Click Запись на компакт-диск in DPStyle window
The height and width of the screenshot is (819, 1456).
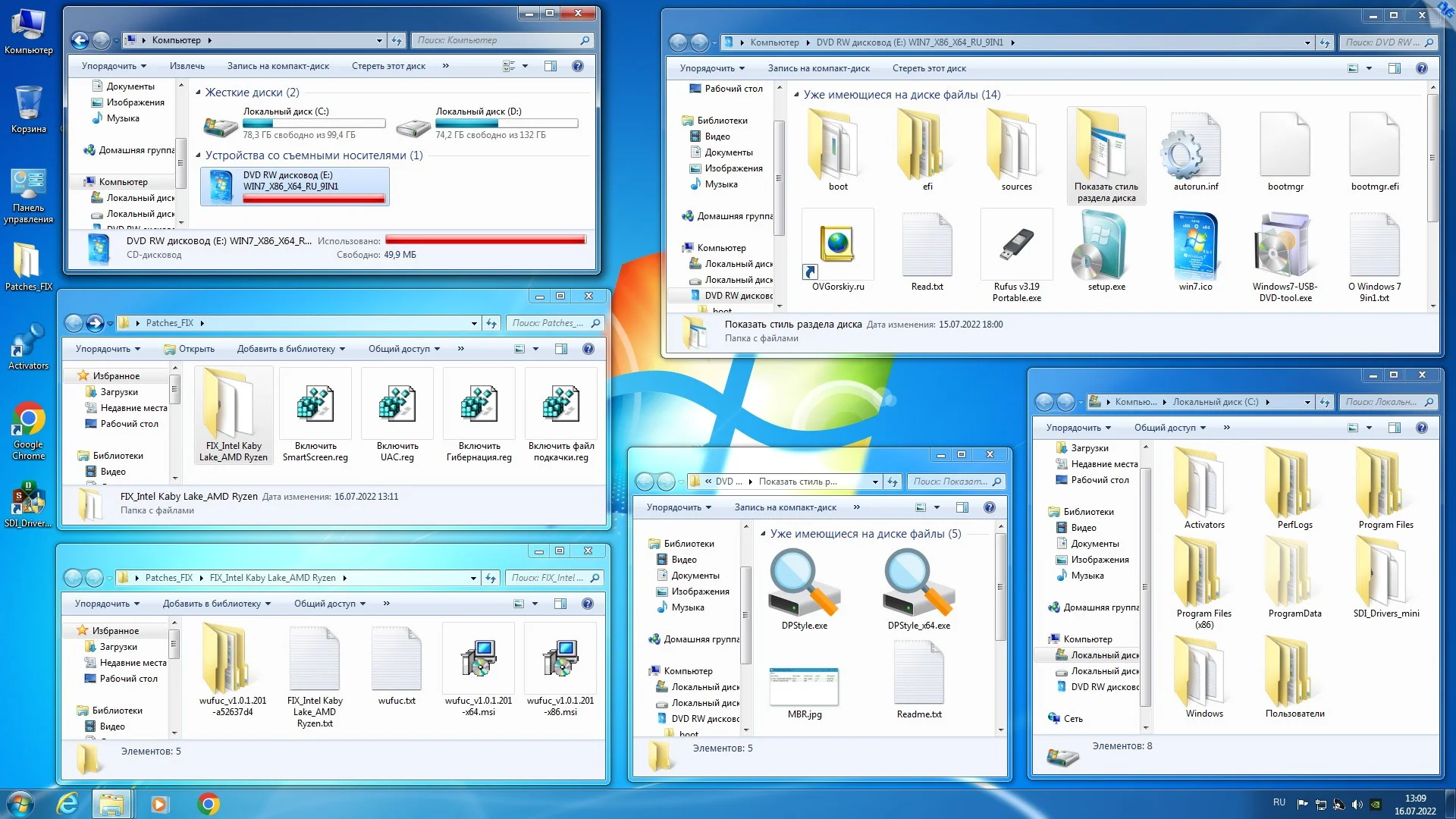[784, 507]
